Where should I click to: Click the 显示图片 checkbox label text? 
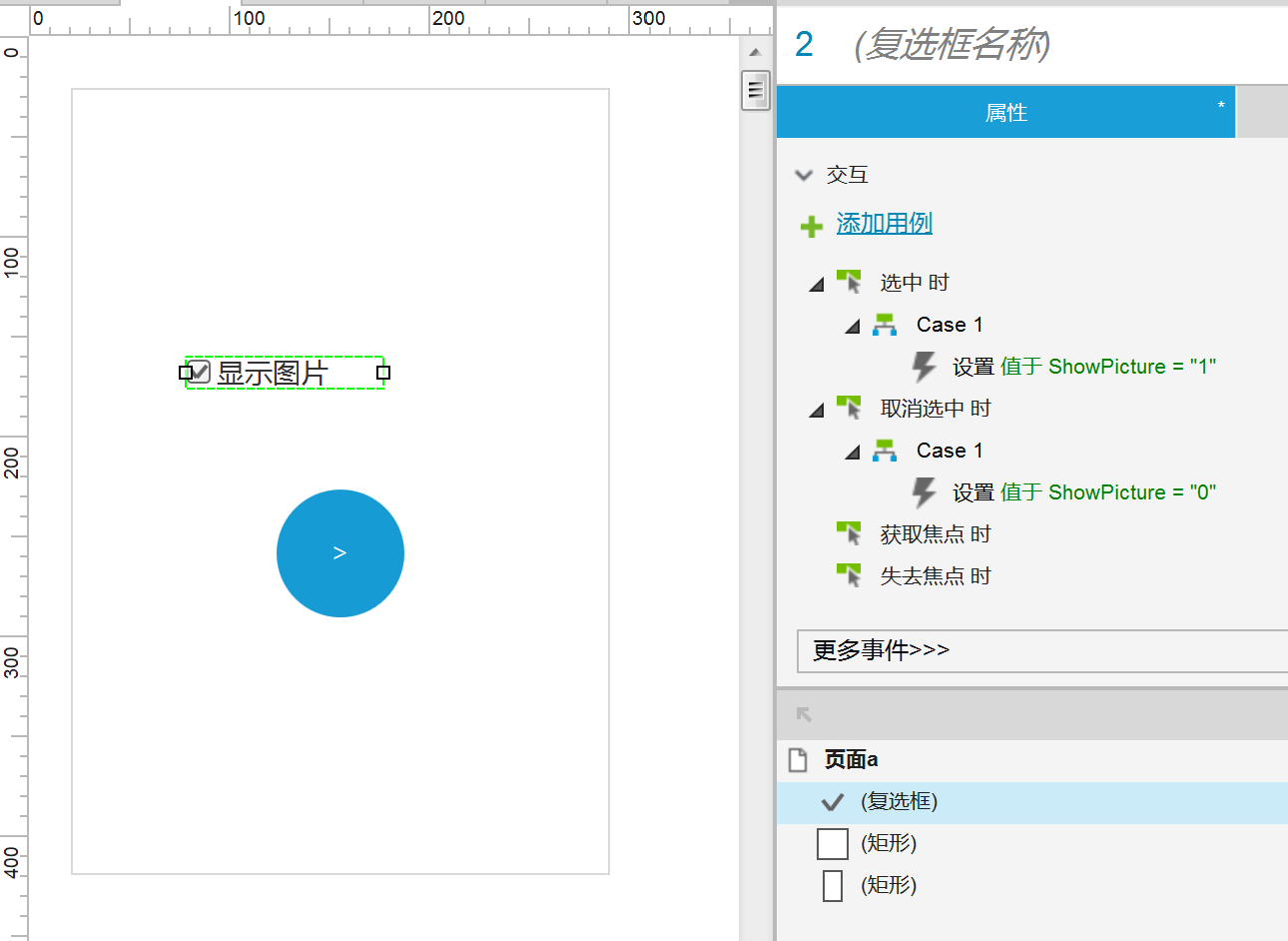click(273, 373)
